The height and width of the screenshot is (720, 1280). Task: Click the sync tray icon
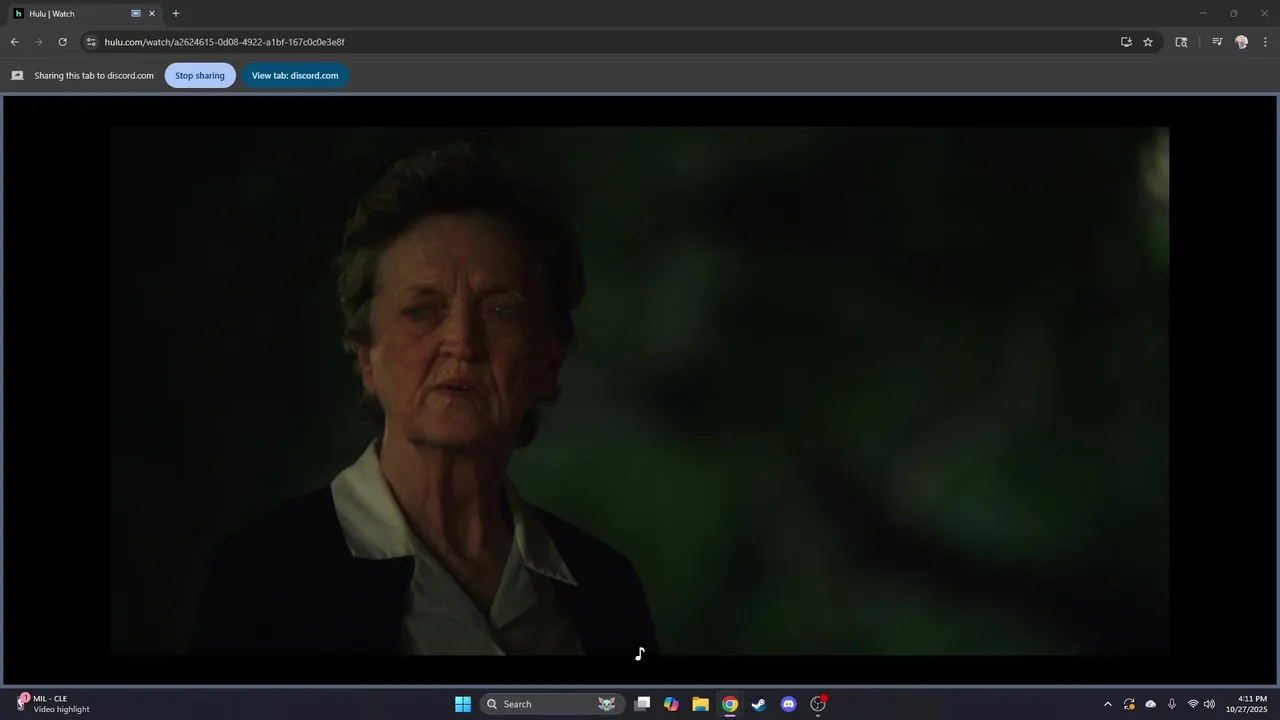[1129, 704]
